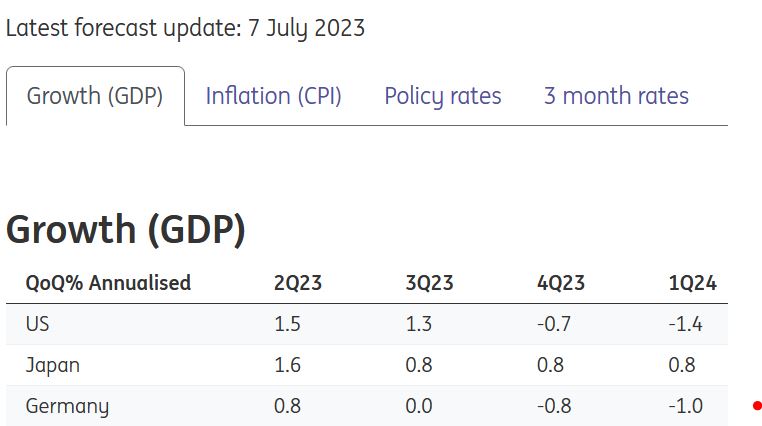The width and height of the screenshot is (762, 426).
Task: Click the latest forecast update date text
Action: [185, 27]
